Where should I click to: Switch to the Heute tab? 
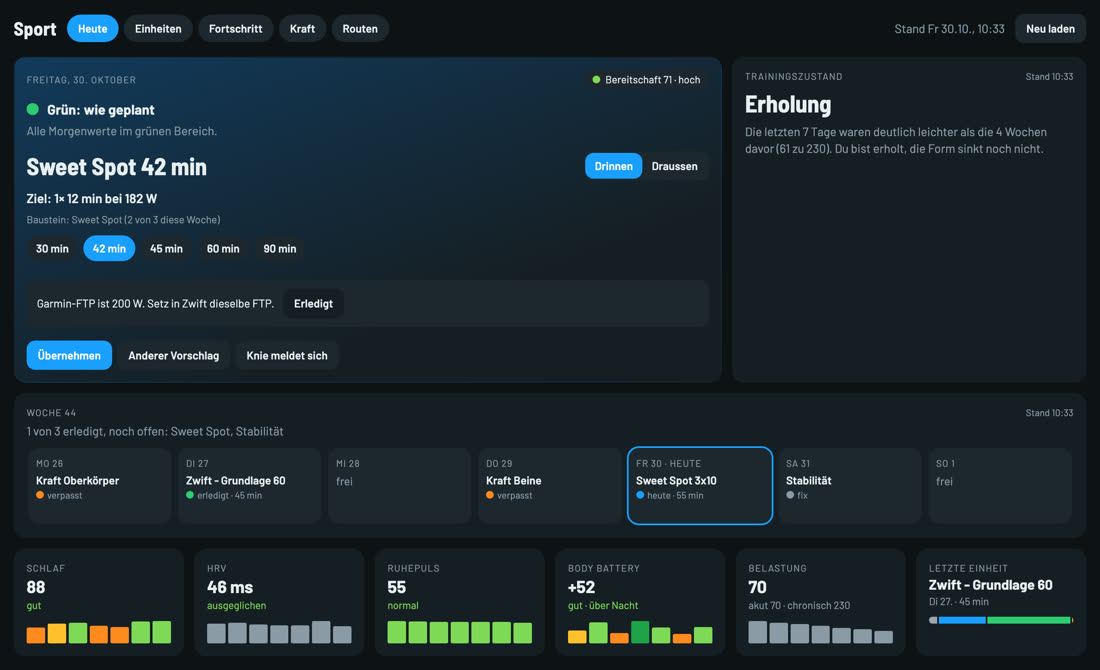tap(93, 29)
